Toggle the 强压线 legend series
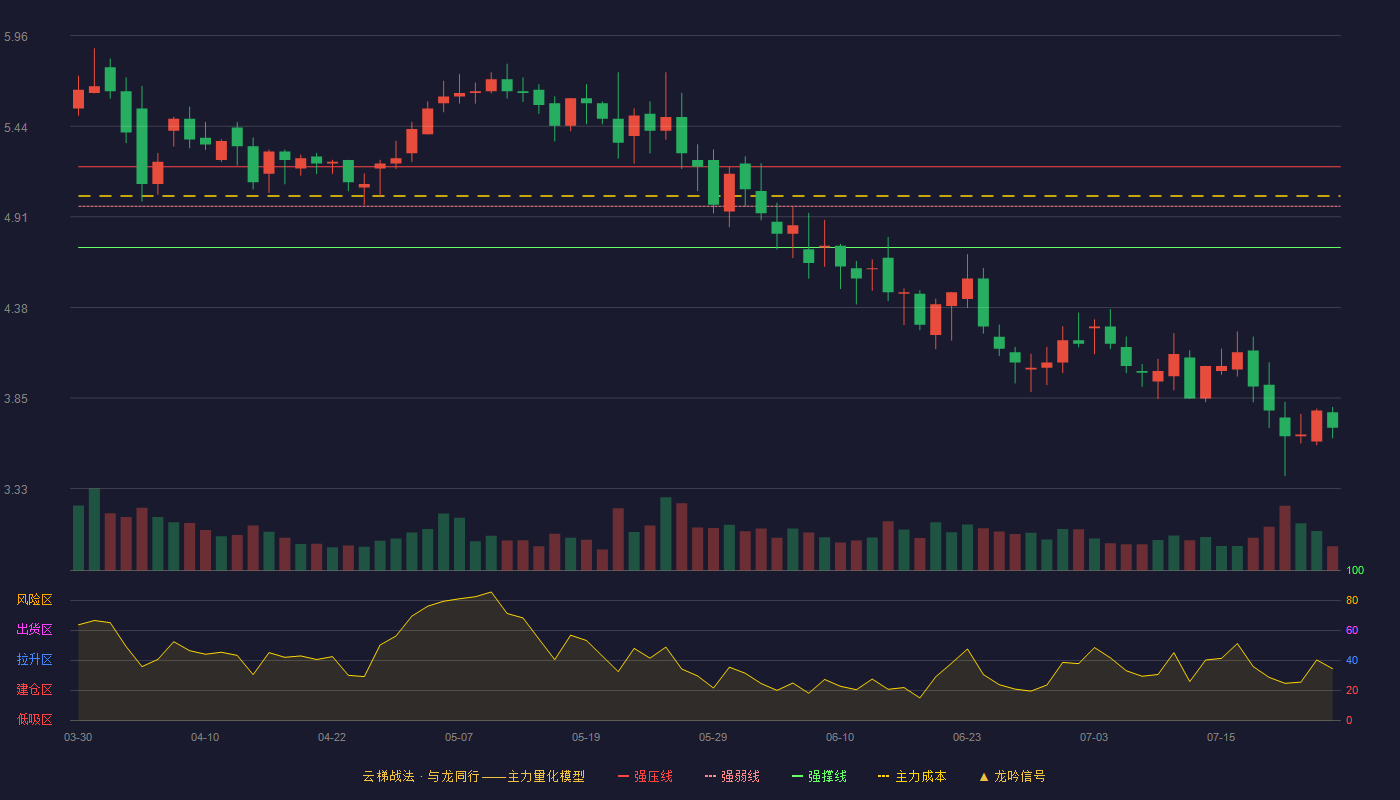The image size is (1400, 800). click(x=645, y=776)
